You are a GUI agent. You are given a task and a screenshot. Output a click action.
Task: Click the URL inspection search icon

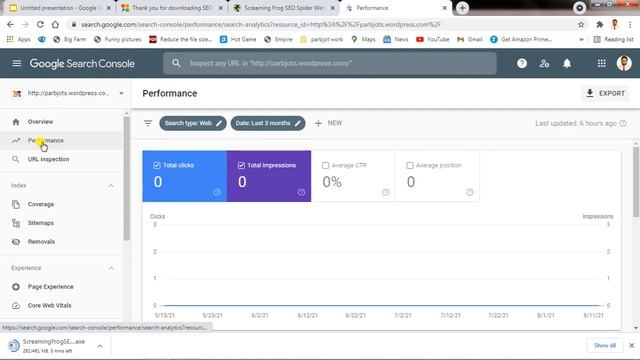(x=176, y=63)
